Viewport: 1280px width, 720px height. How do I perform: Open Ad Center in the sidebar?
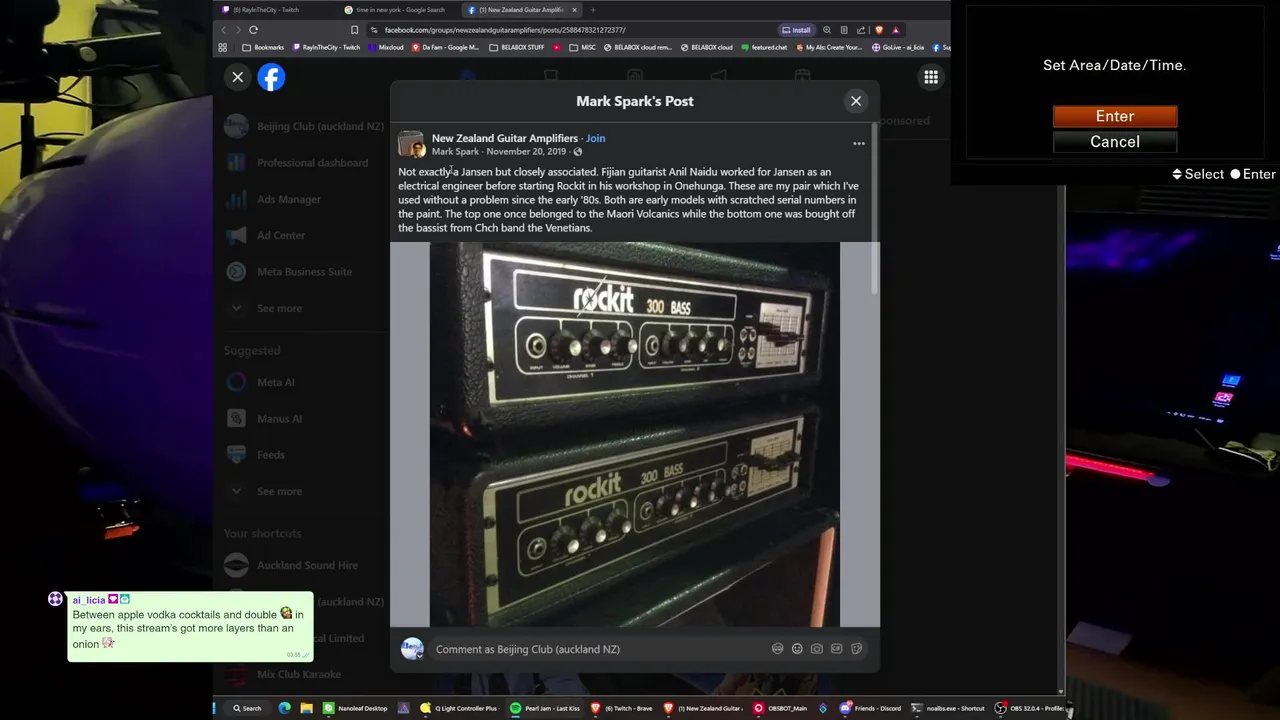coord(281,235)
